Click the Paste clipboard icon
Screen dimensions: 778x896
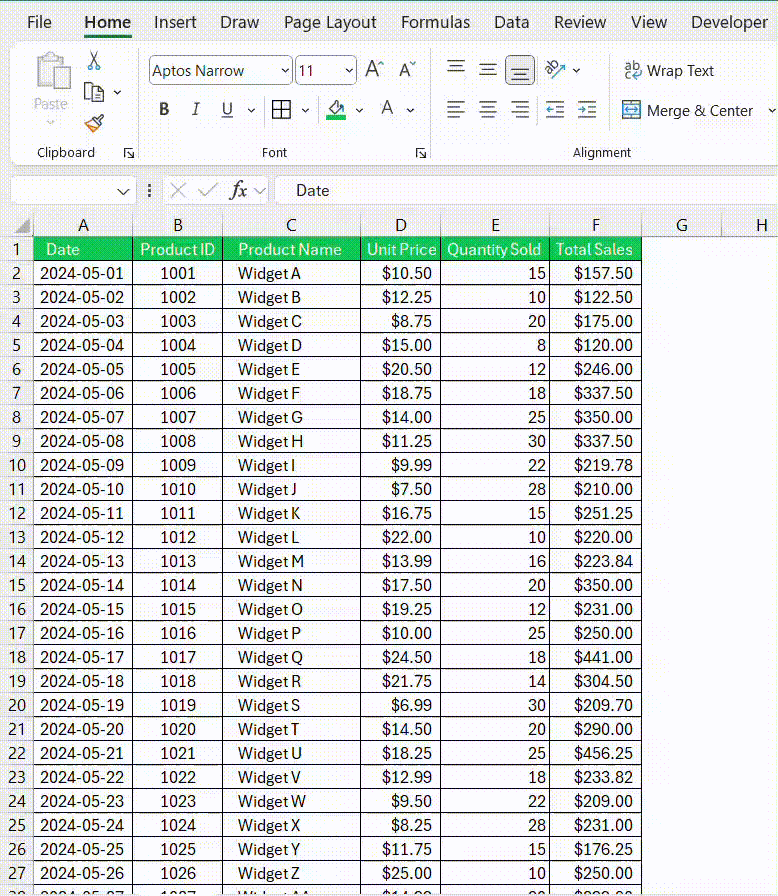coord(53,71)
